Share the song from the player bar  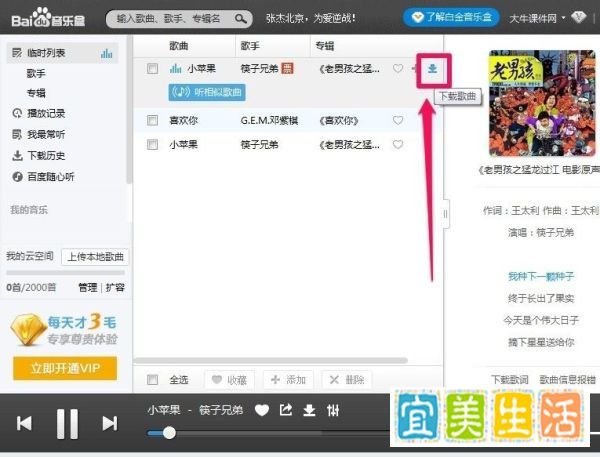tap(286, 410)
